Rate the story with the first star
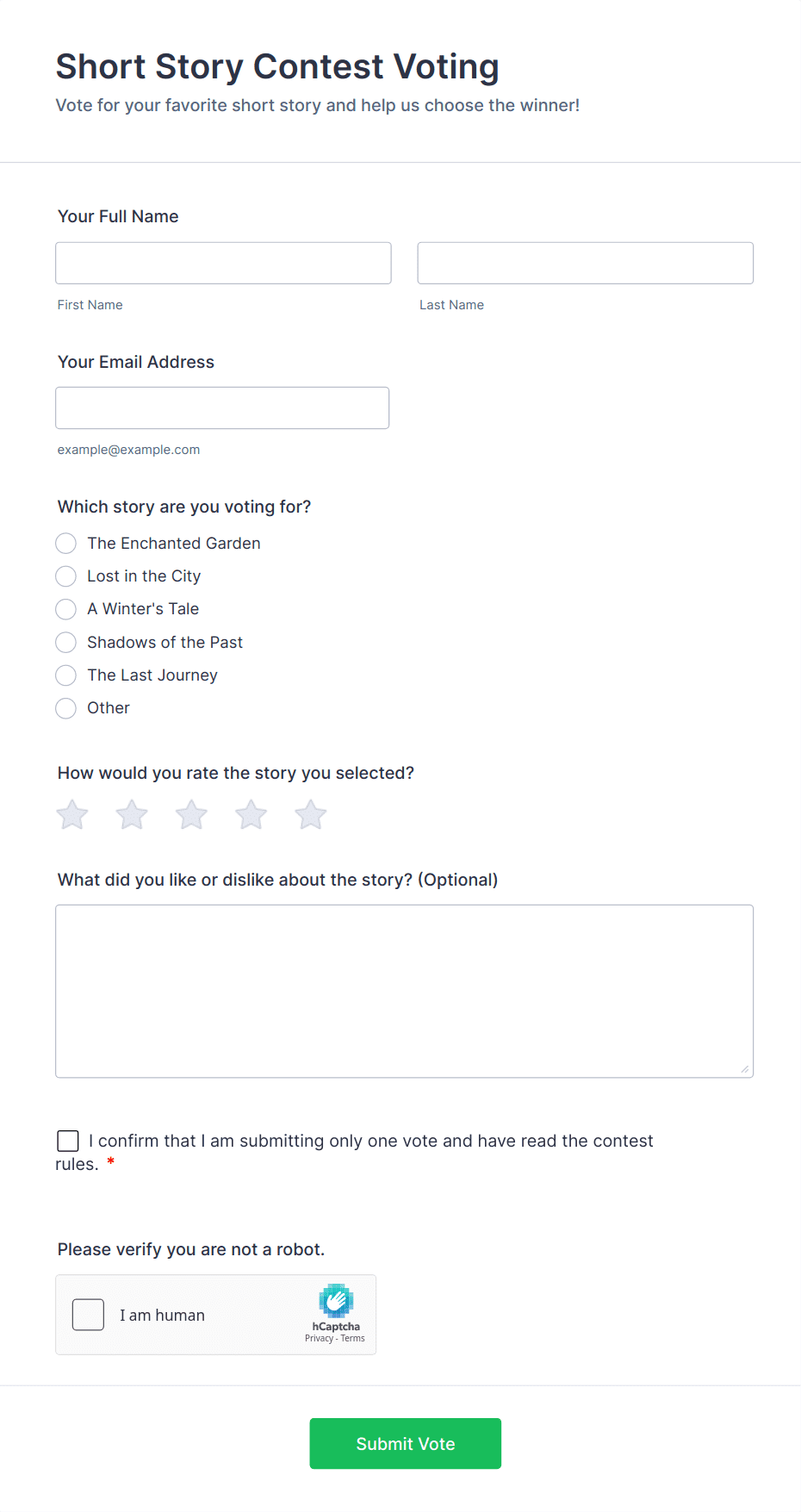This screenshot has width=801, height=1512. pos(71,813)
